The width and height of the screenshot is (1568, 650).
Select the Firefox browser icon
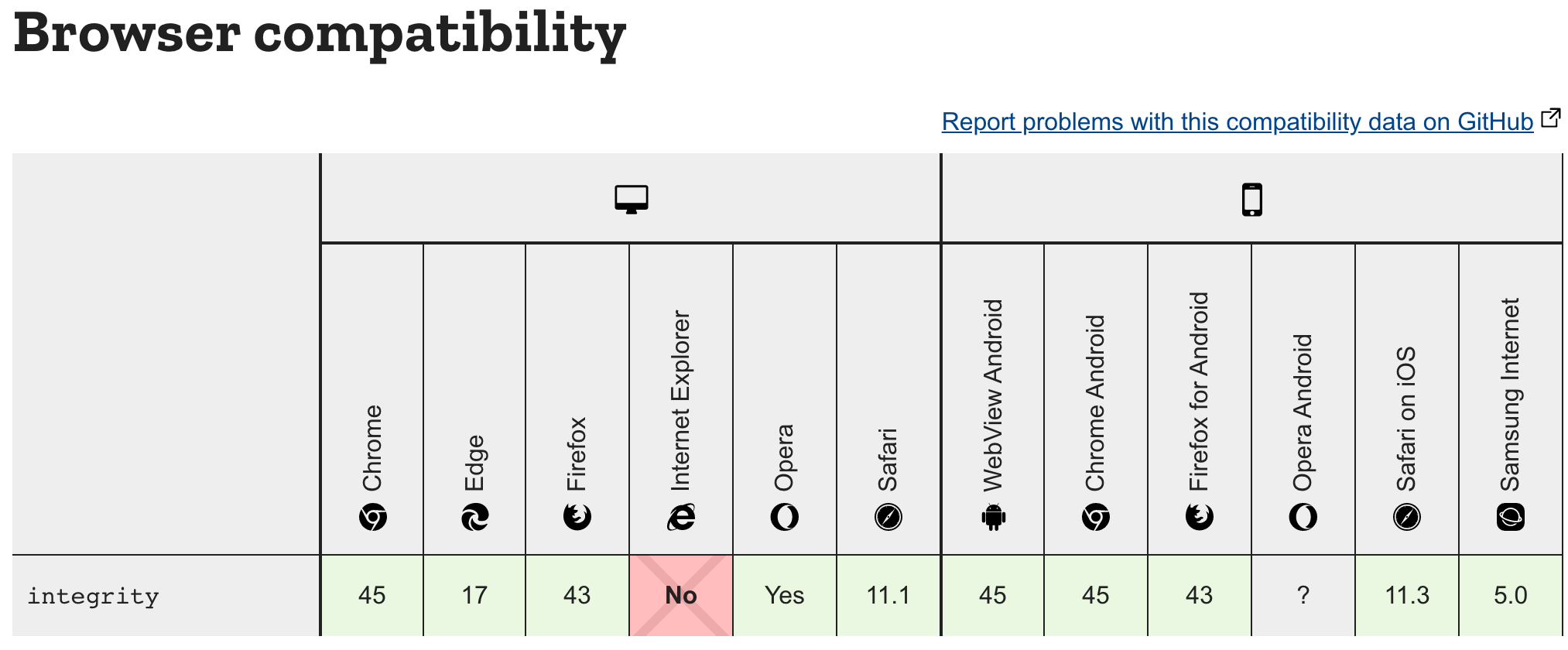click(x=577, y=517)
